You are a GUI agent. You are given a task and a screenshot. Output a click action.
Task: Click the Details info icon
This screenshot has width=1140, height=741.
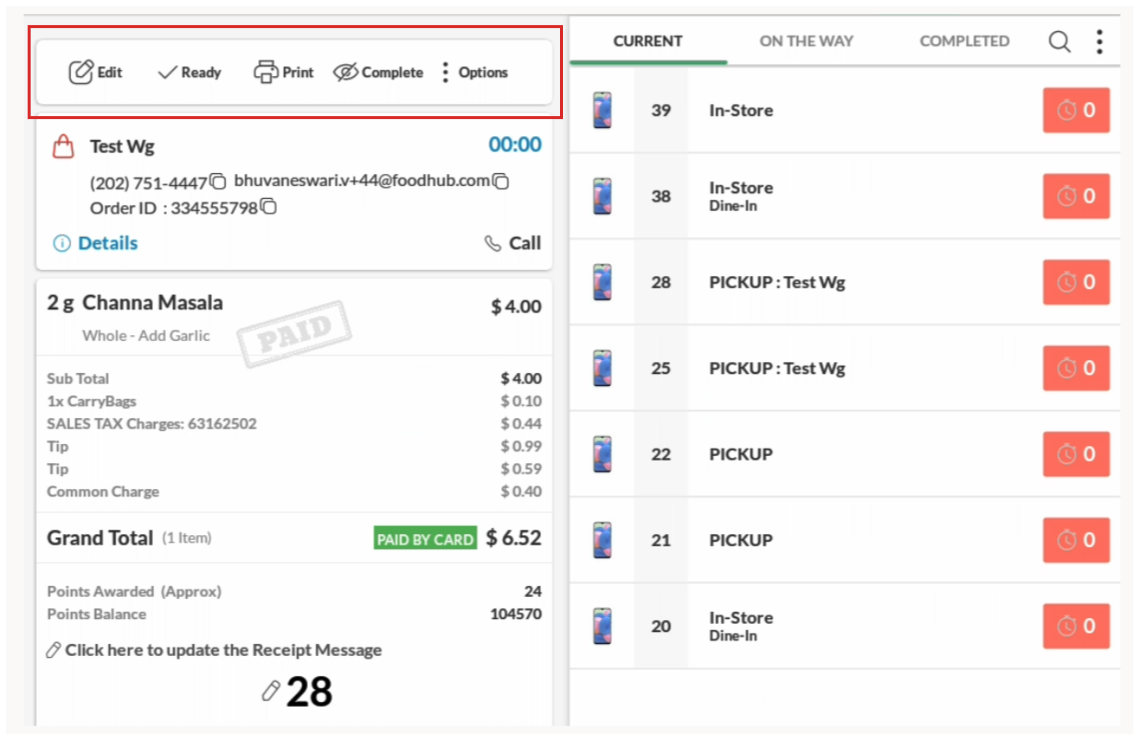(62, 243)
